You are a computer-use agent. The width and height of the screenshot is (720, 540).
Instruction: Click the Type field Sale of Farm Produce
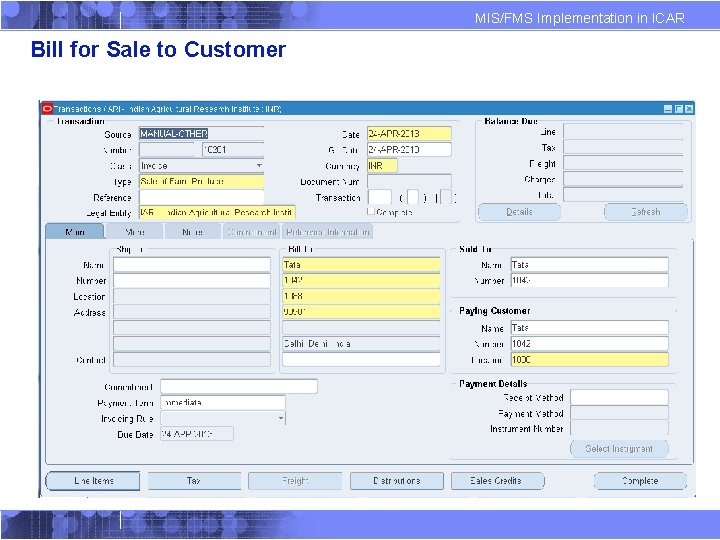click(201, 181)
